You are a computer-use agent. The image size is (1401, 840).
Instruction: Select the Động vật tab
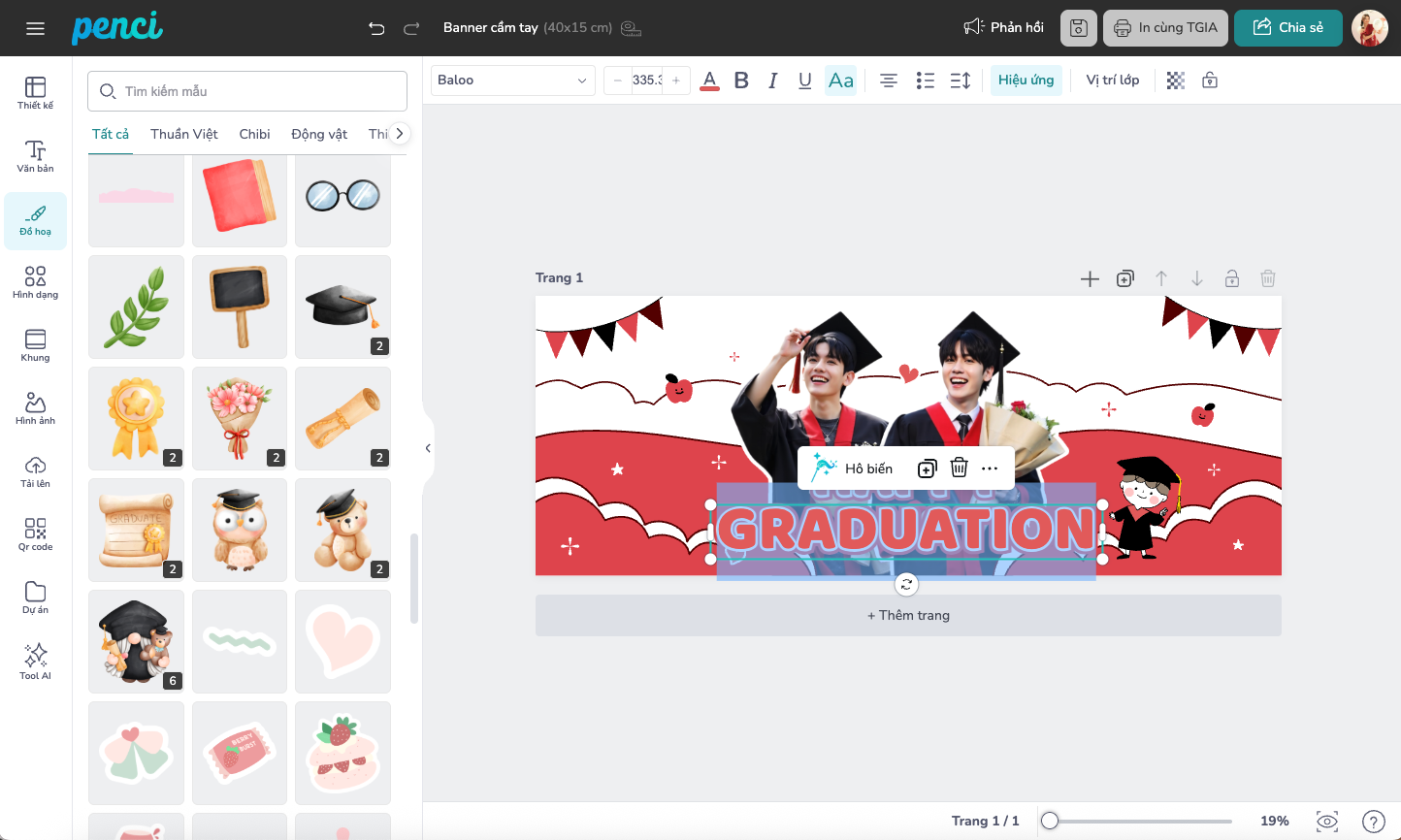319,134
